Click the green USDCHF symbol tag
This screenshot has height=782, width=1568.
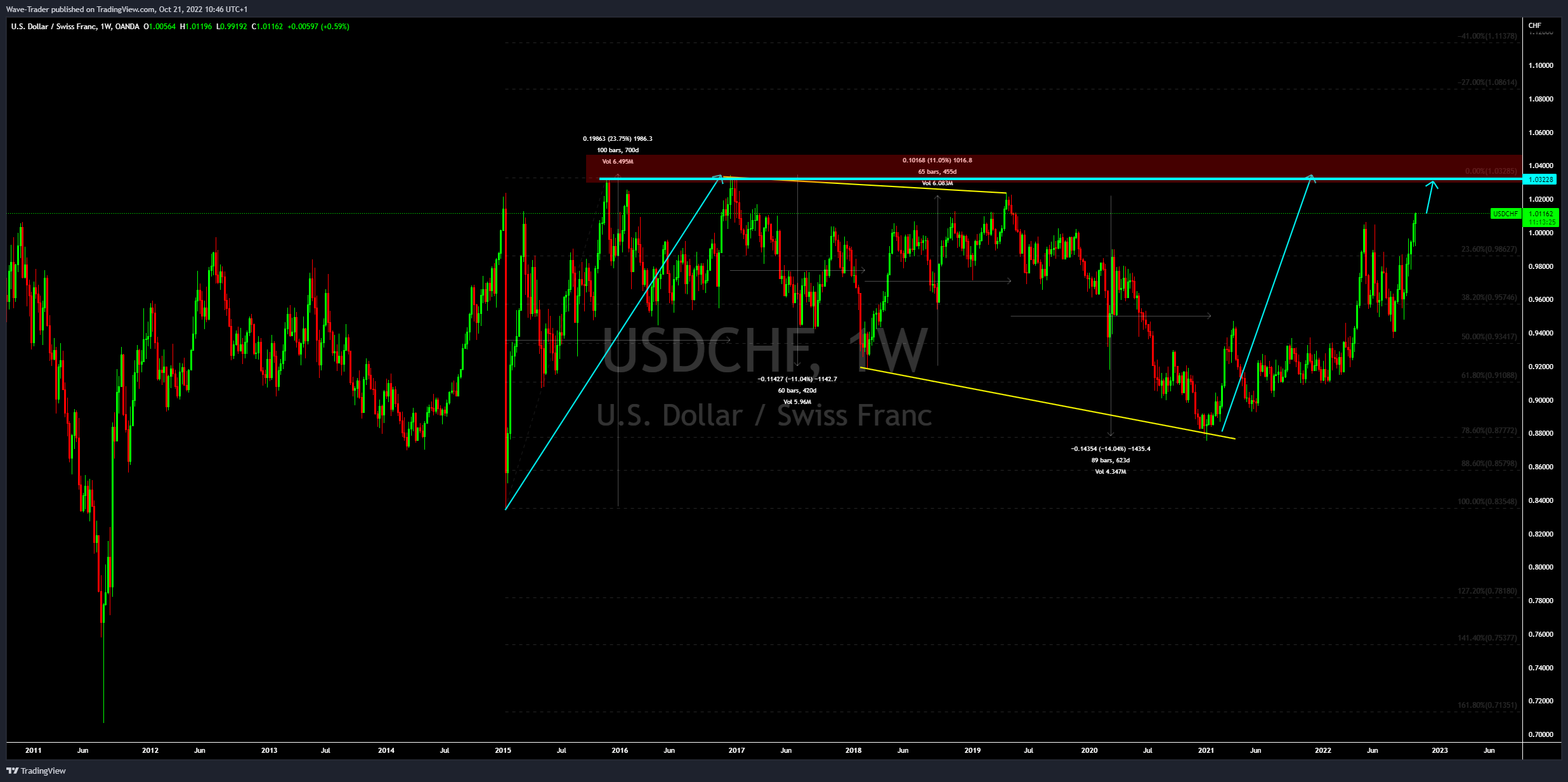(x=1505, y=214)
